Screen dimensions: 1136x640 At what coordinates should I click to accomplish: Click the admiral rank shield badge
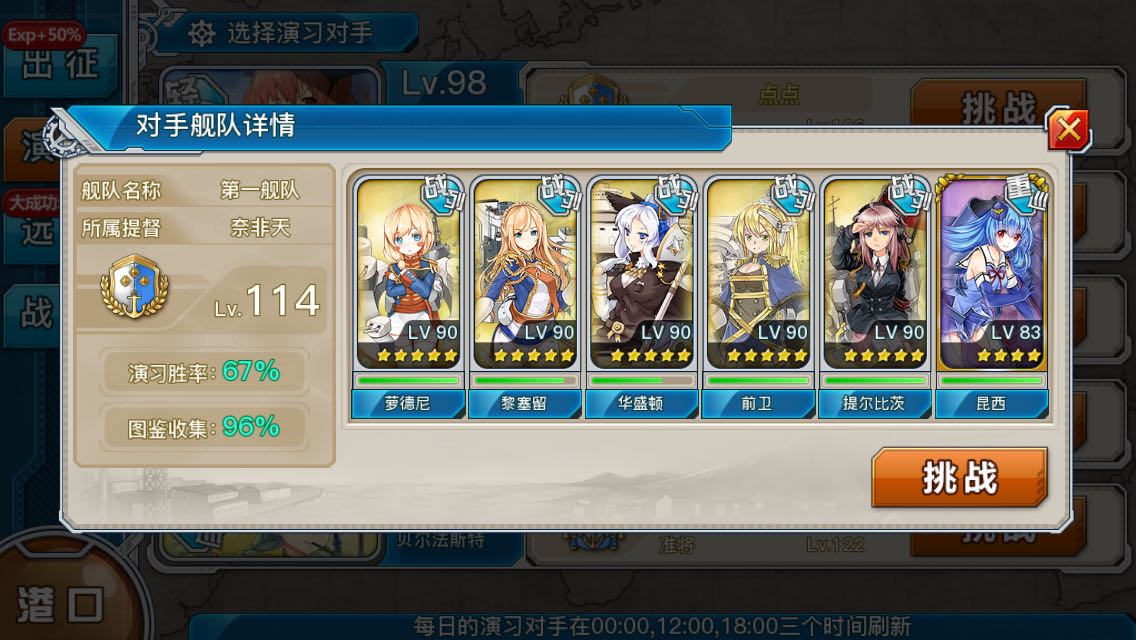pos(134,286)
